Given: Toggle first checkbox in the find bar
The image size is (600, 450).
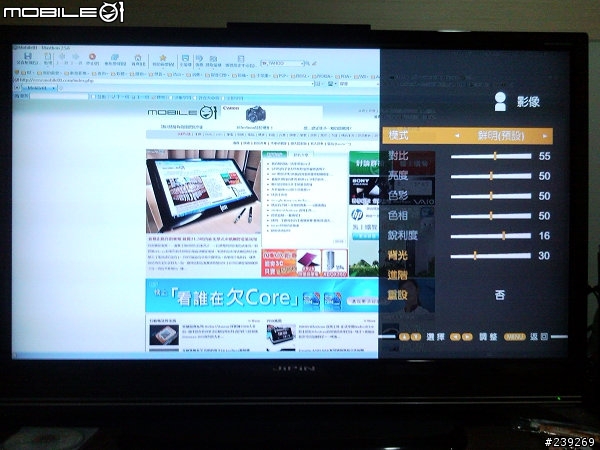Looking at the screenshot, I should point(93,97).
